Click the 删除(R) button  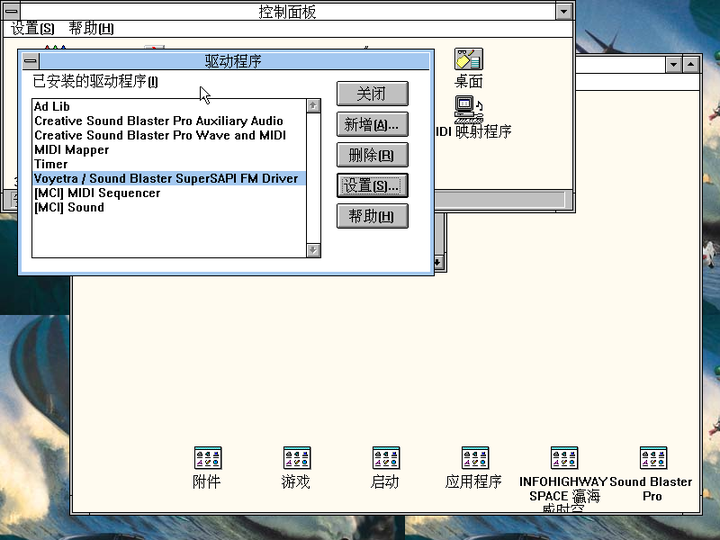pos(372,155)
